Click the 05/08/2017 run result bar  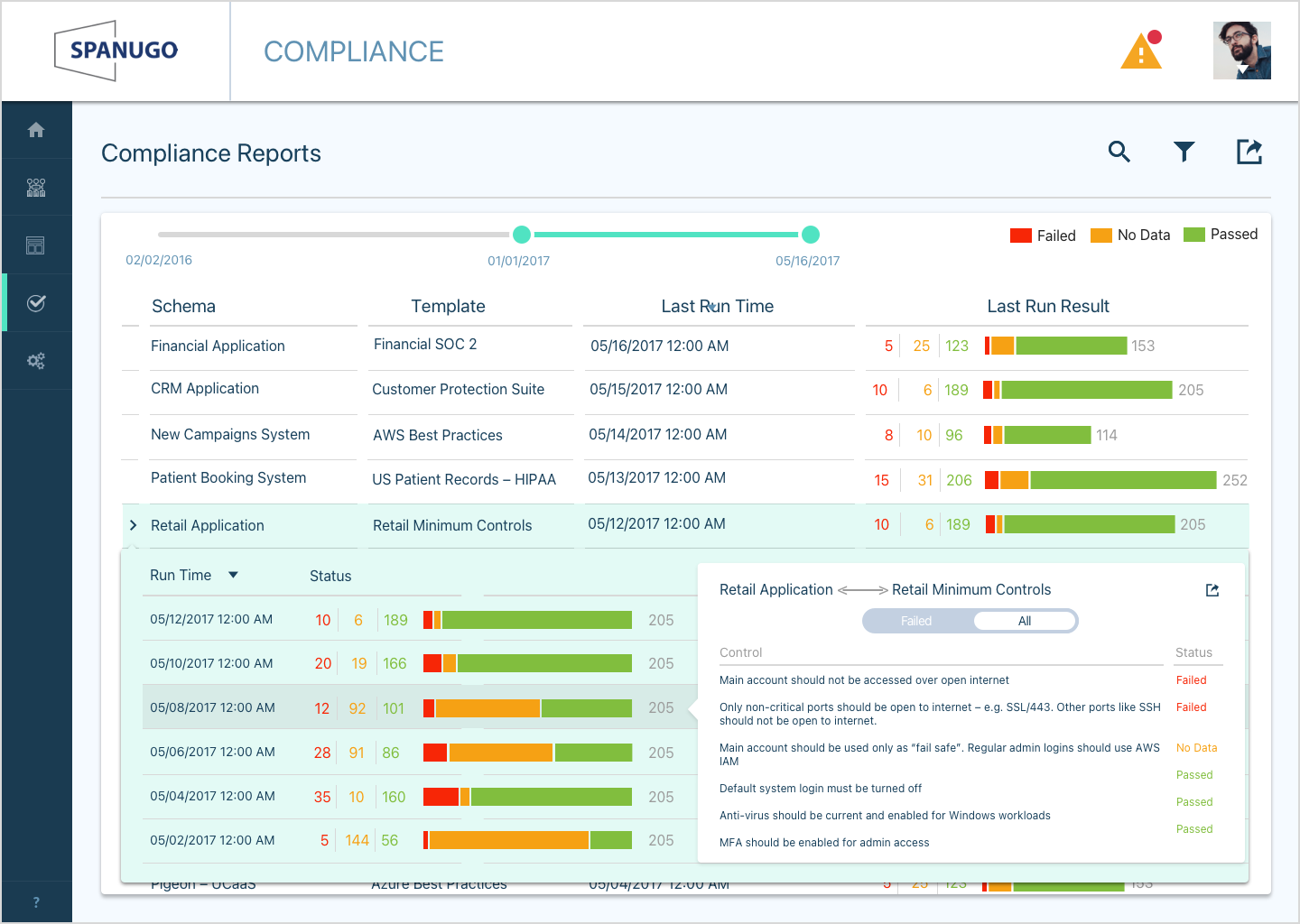[527, 708]
